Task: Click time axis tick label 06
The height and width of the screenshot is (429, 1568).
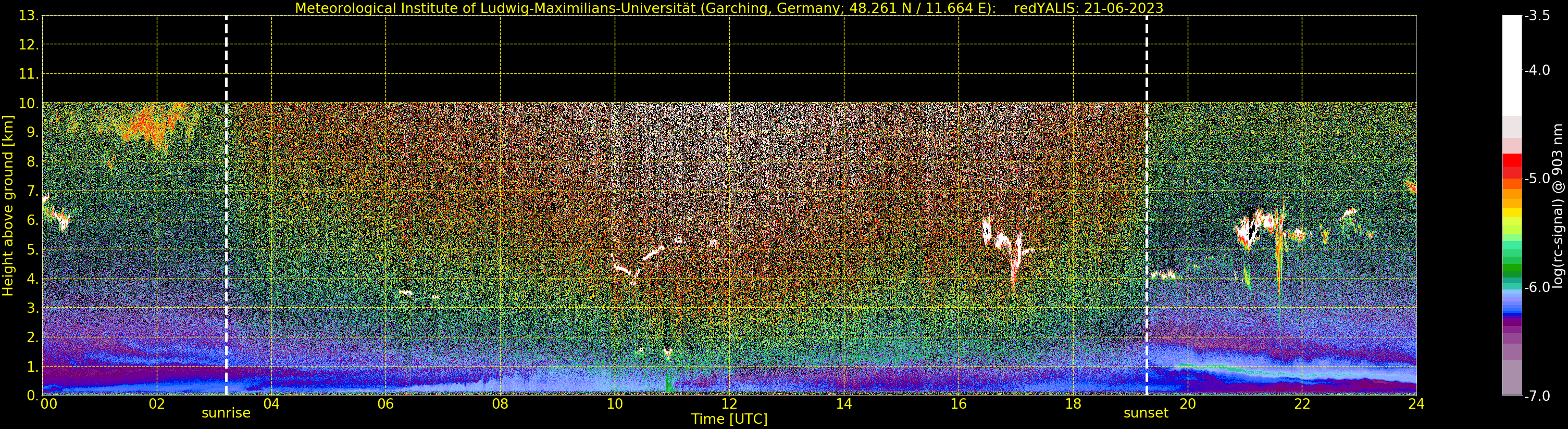Action: 386,404
